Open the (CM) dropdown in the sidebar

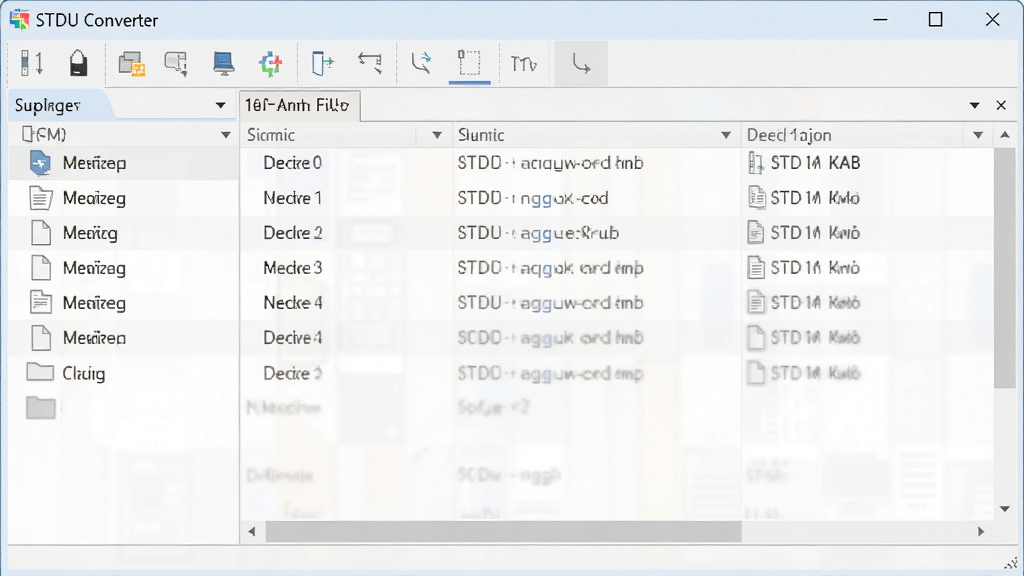(x=226, y=135)
